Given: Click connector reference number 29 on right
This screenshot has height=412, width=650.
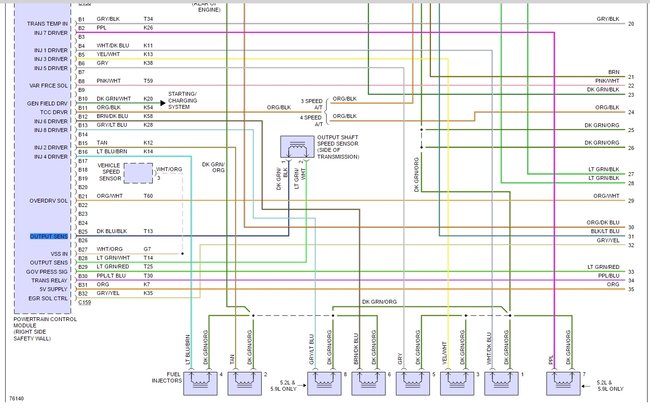Looking at the screenshot, I should [x=631, y=201].
